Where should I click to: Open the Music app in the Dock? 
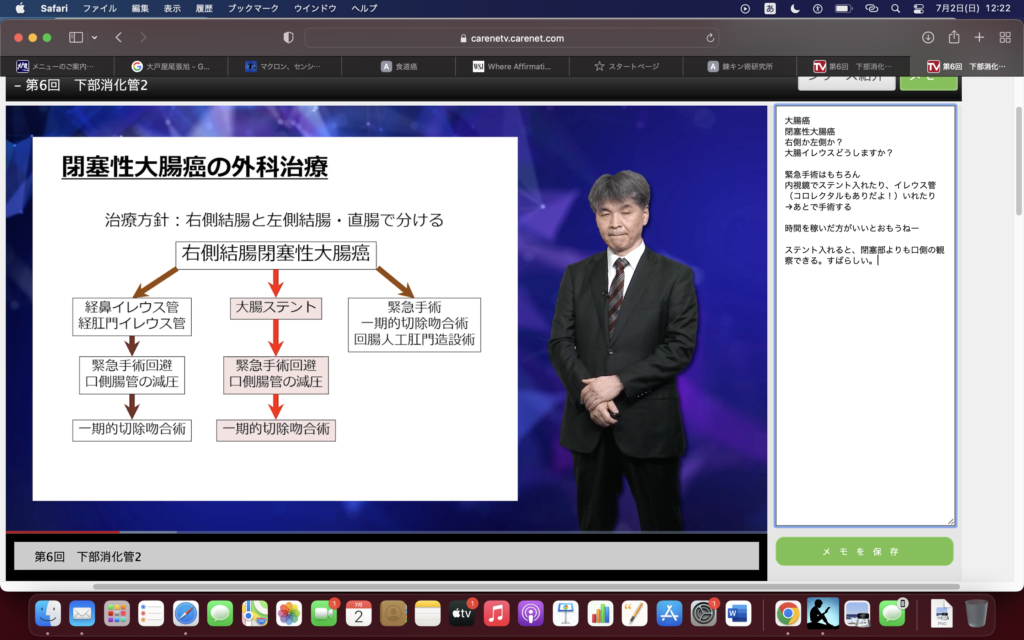(x=496, y=613)
